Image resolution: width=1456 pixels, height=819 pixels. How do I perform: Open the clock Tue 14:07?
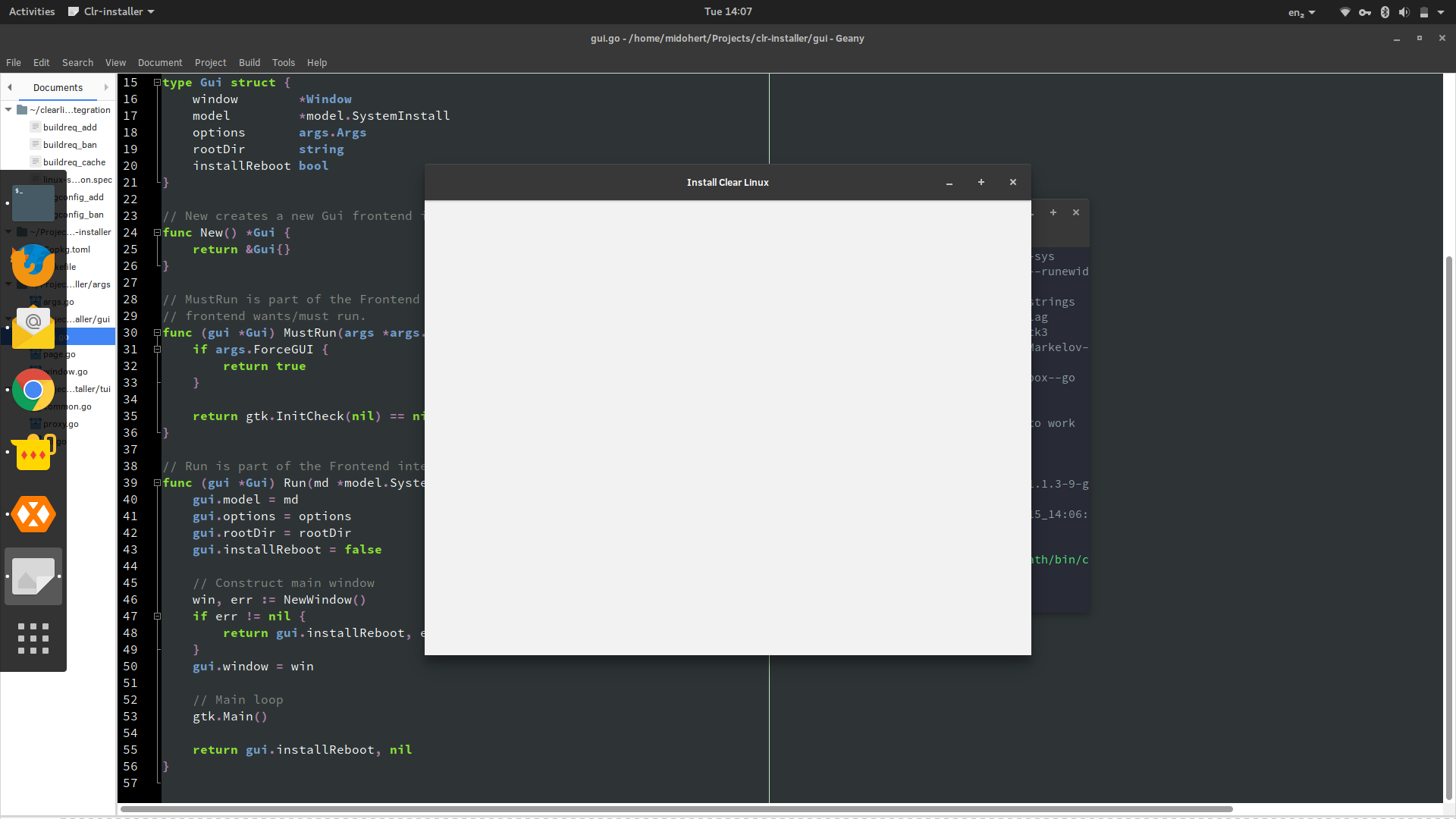click(728, 12)
